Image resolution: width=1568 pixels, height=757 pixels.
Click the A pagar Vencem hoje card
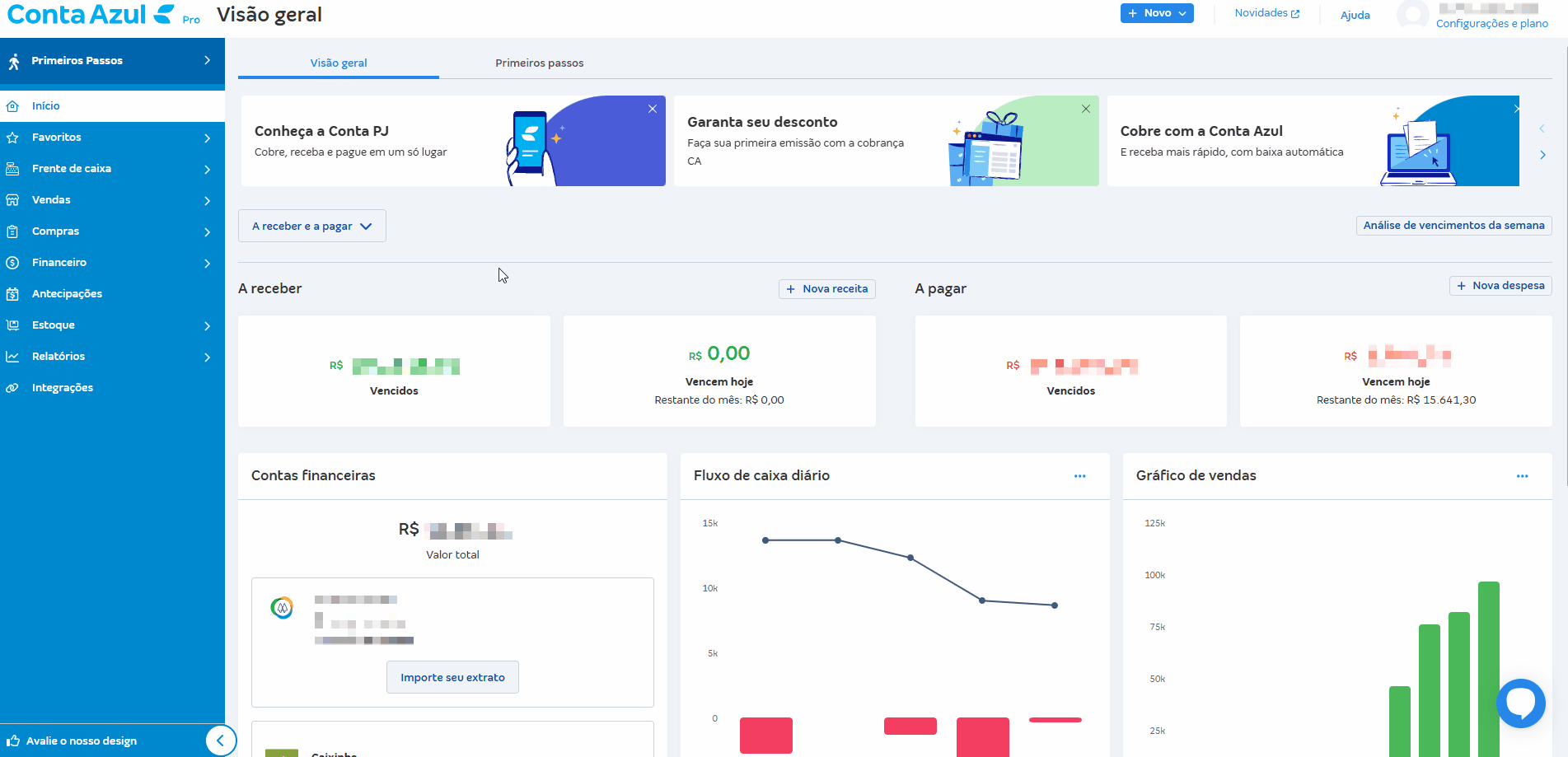click(x=1396, y=371)
